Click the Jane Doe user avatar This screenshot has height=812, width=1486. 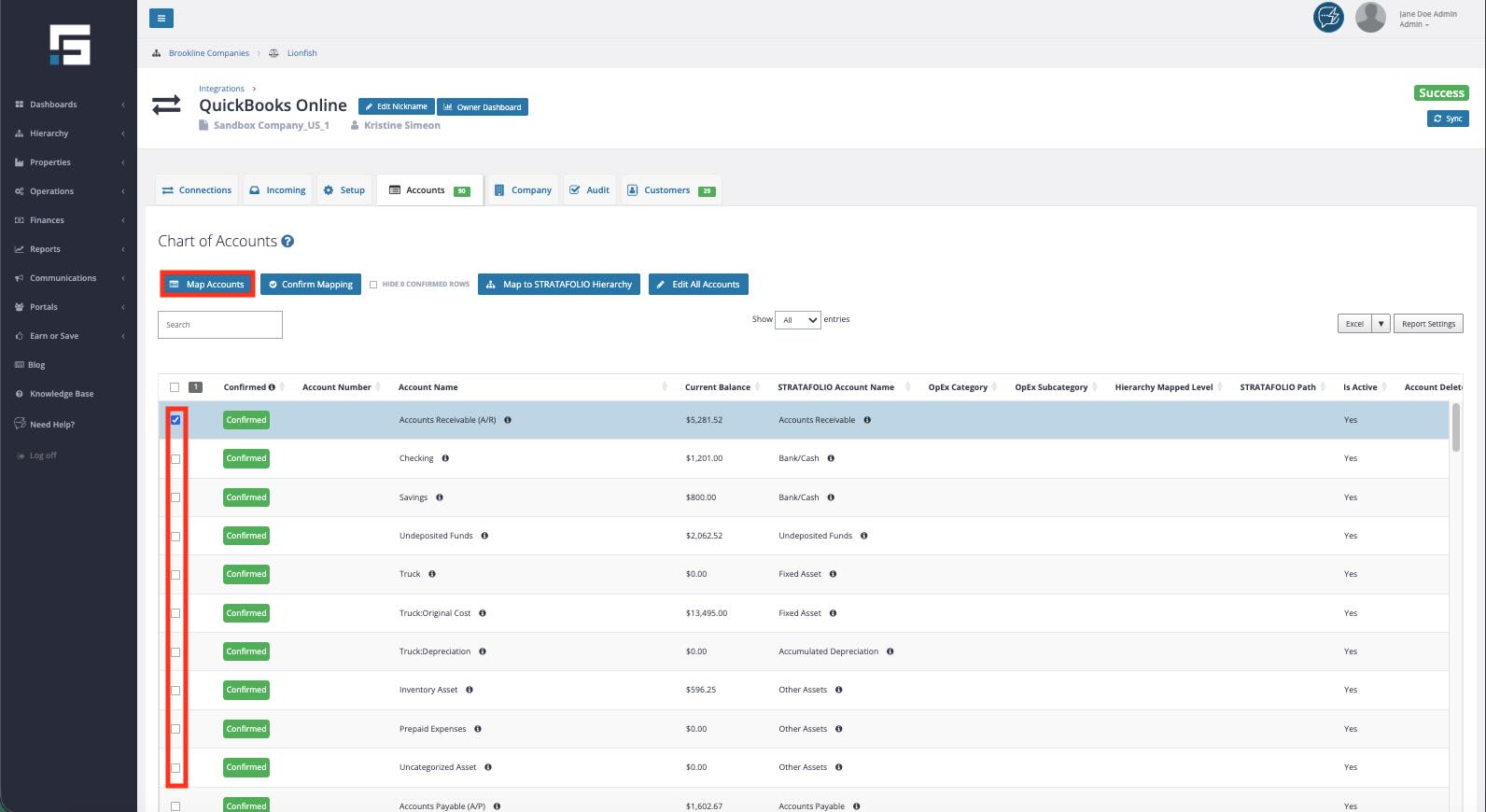[1370, 17]
